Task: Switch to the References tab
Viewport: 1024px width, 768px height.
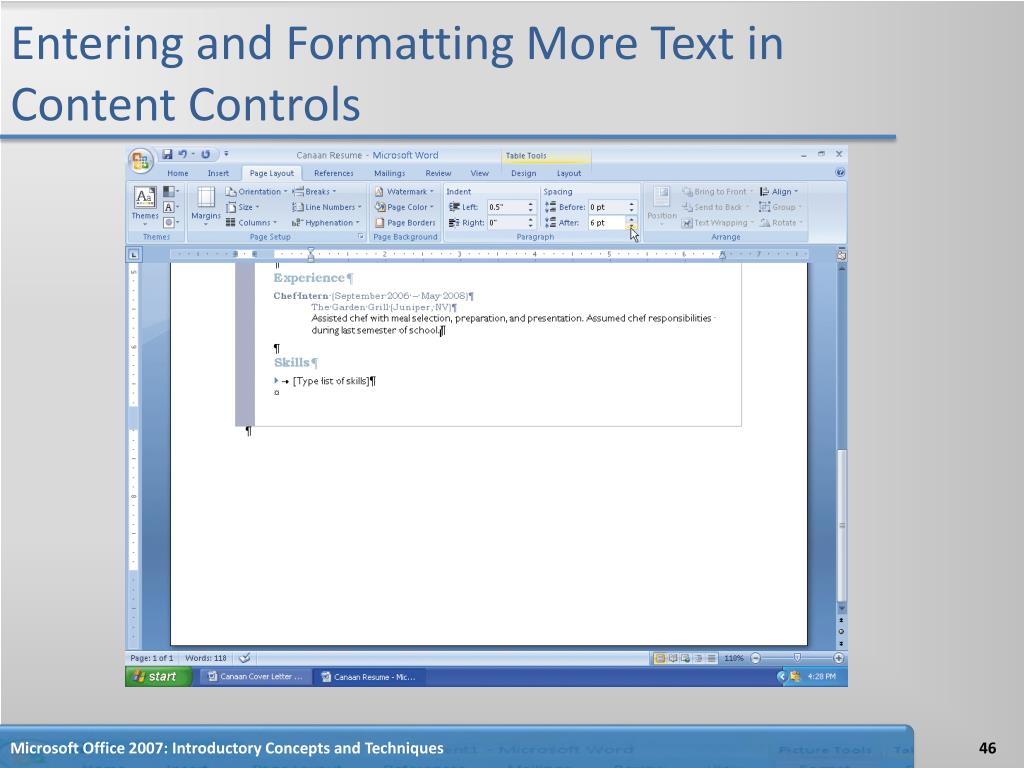Action: pyautogui.click(x=334, y=173)
